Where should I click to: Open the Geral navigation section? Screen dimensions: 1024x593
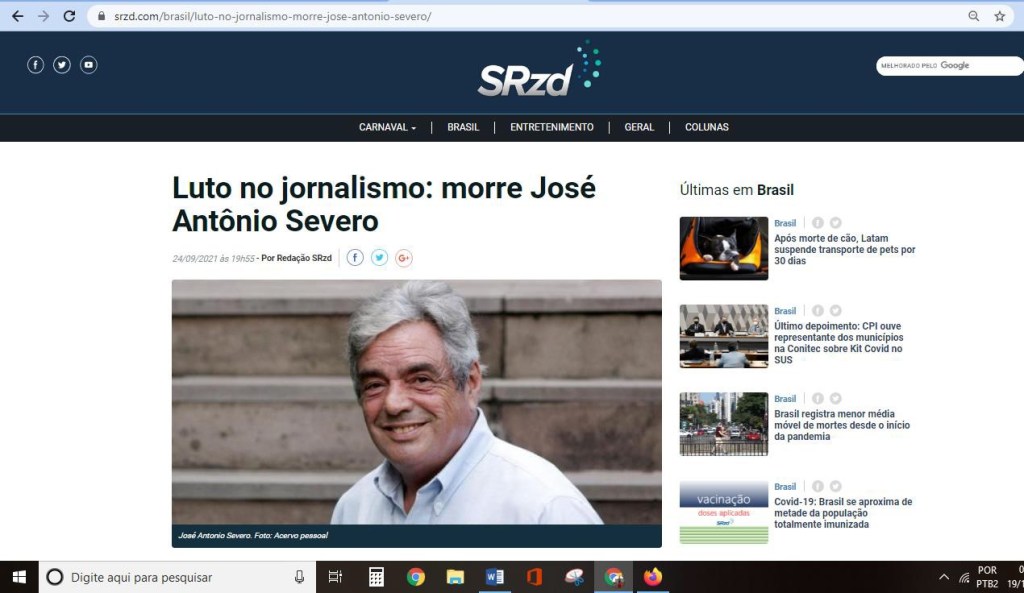639,127
